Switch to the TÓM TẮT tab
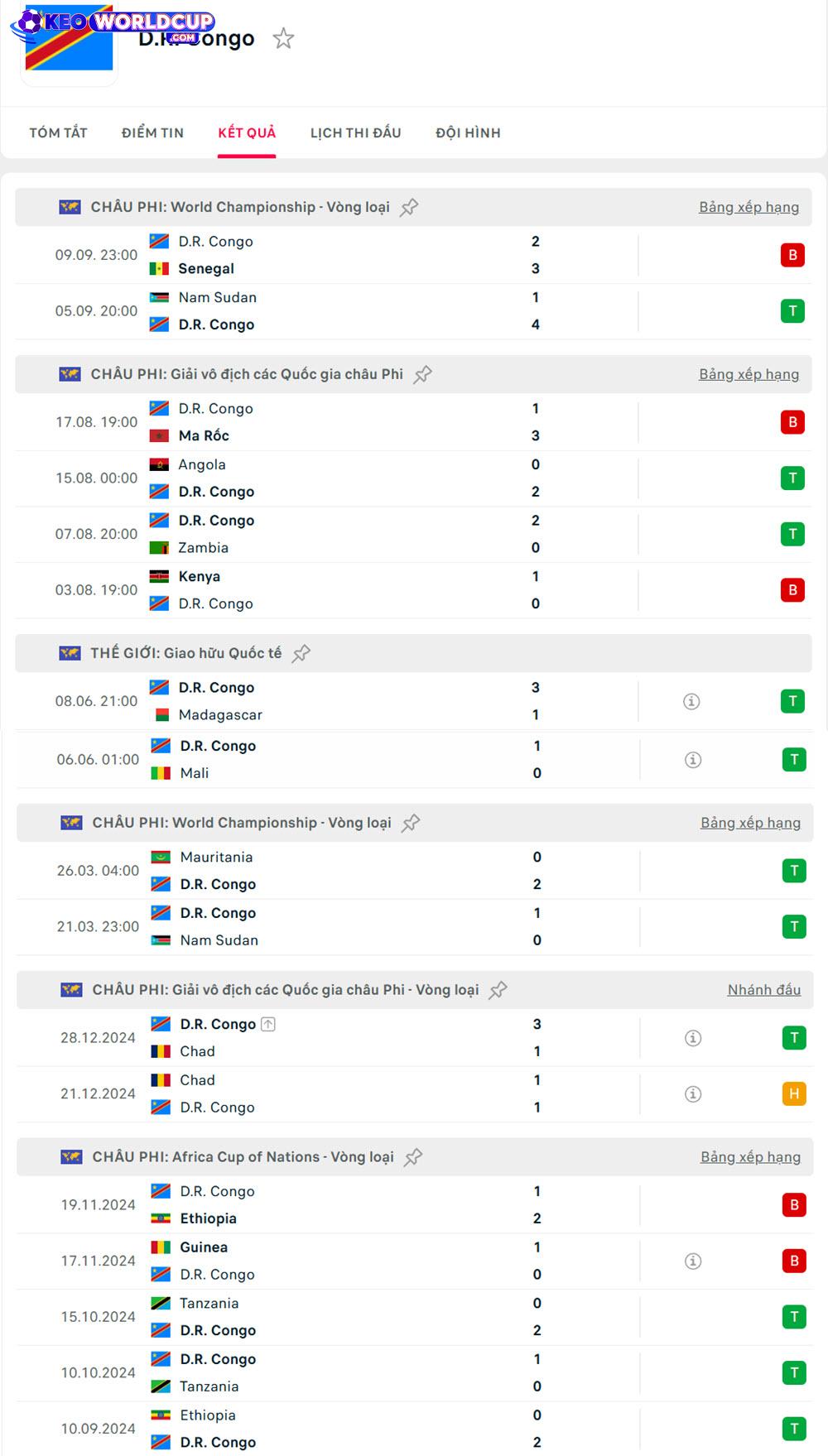 (x=58, y=132)
